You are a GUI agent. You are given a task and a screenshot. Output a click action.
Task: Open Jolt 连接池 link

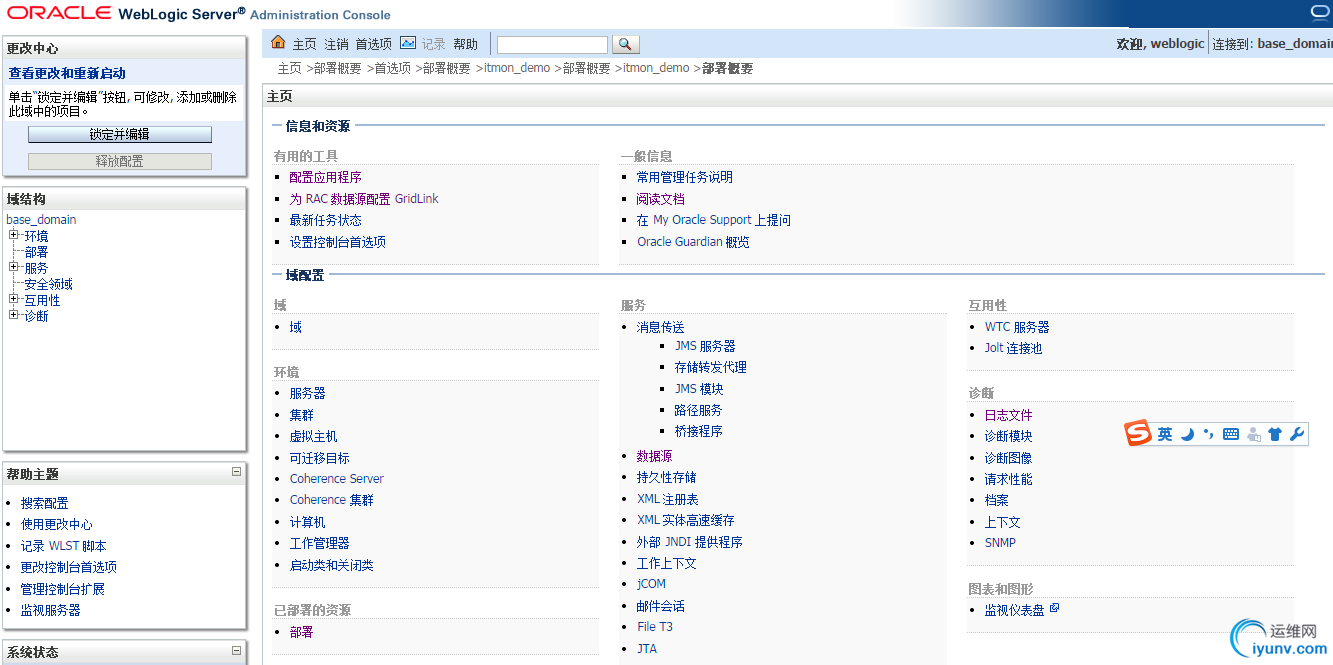tap(1013, 348)
